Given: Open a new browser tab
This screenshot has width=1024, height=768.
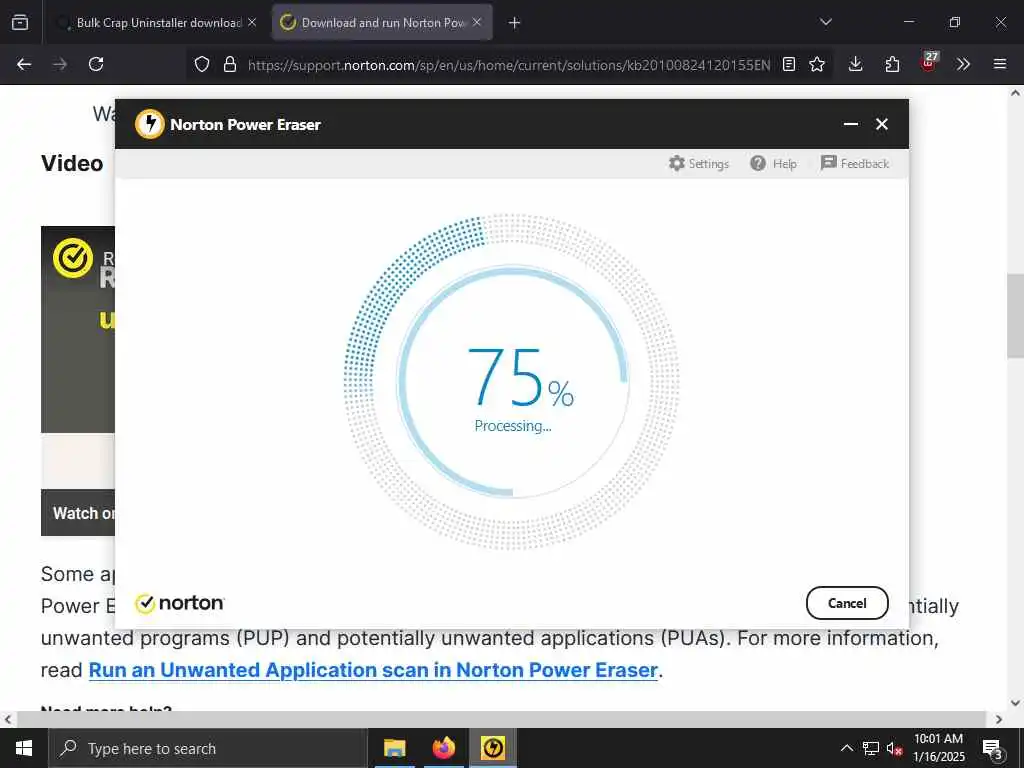Looking at the screenshot, I should (x=514, y=23).
